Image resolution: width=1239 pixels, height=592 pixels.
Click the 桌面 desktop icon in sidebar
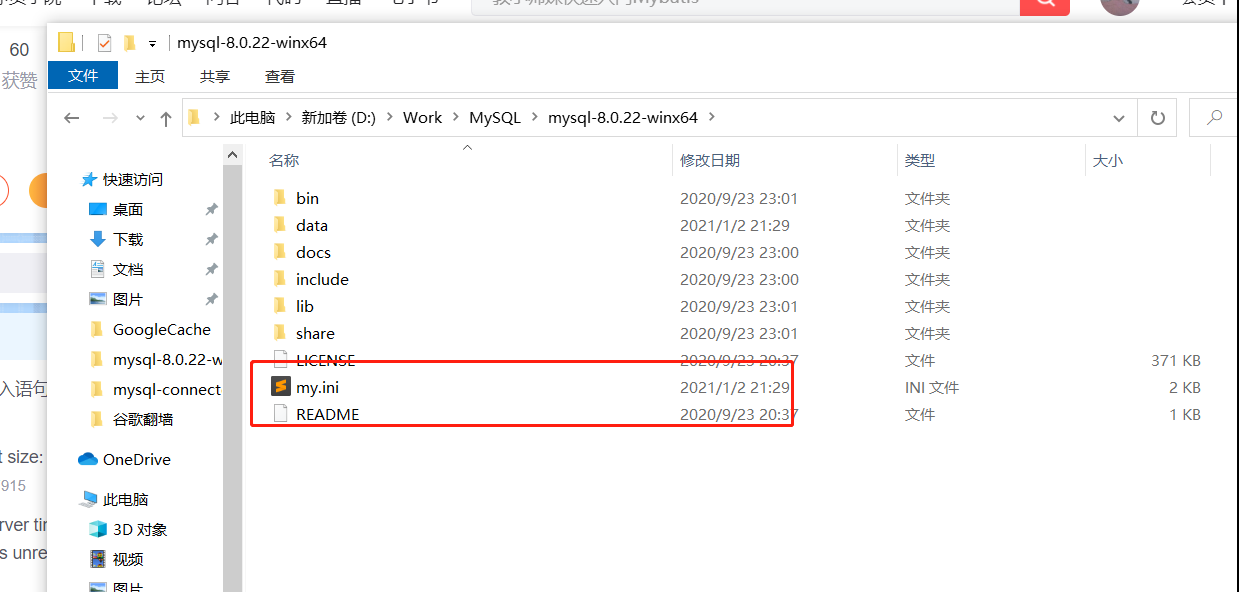97,209
